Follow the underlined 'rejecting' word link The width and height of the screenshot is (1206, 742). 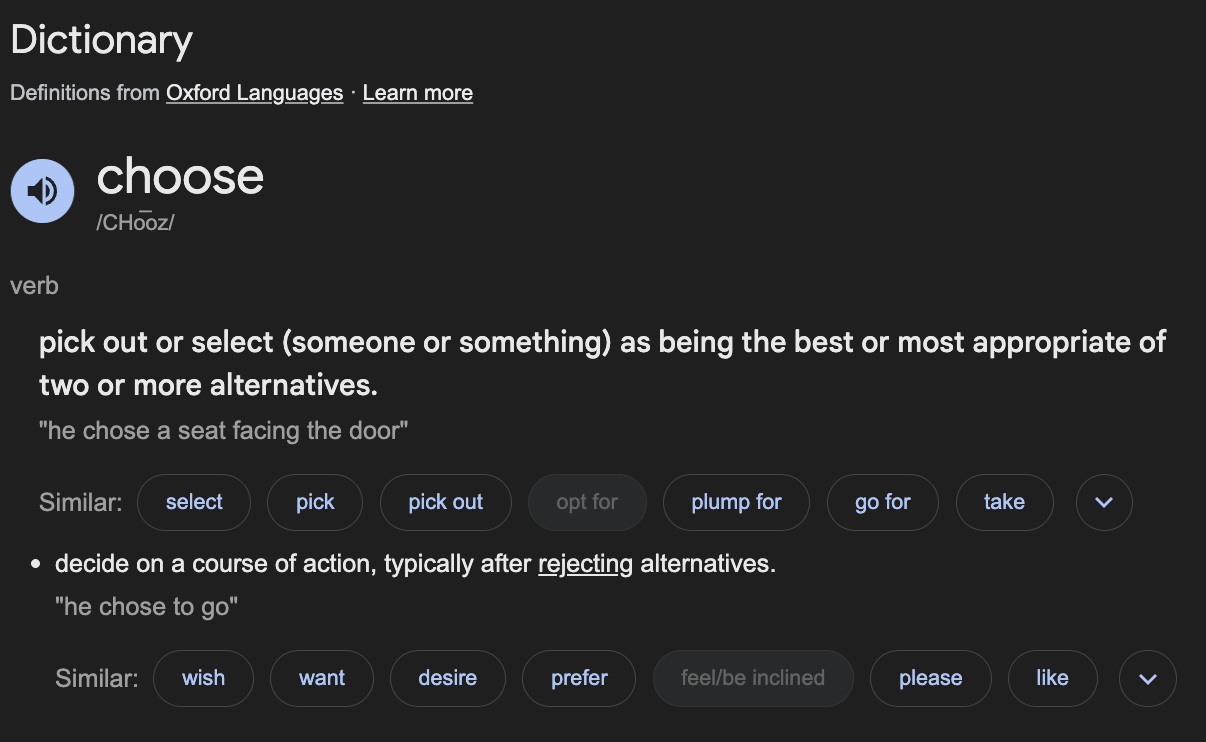point(585,564)
